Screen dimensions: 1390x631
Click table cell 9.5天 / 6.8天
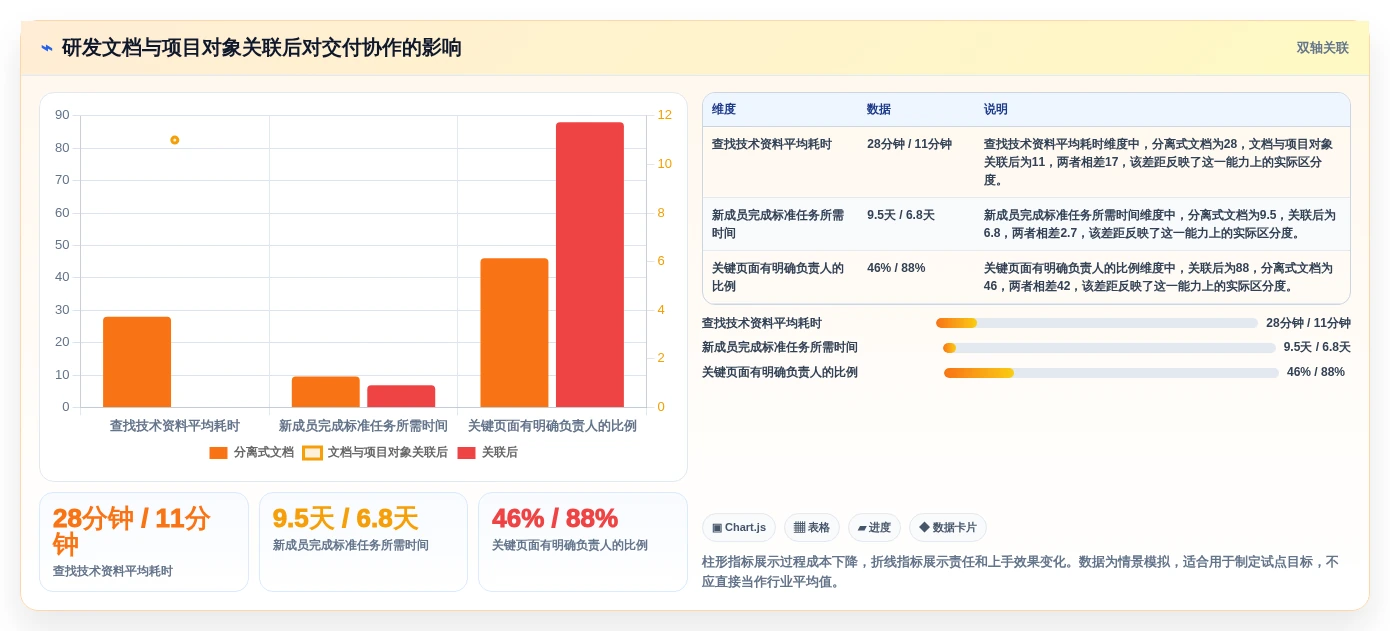point(901,215)
